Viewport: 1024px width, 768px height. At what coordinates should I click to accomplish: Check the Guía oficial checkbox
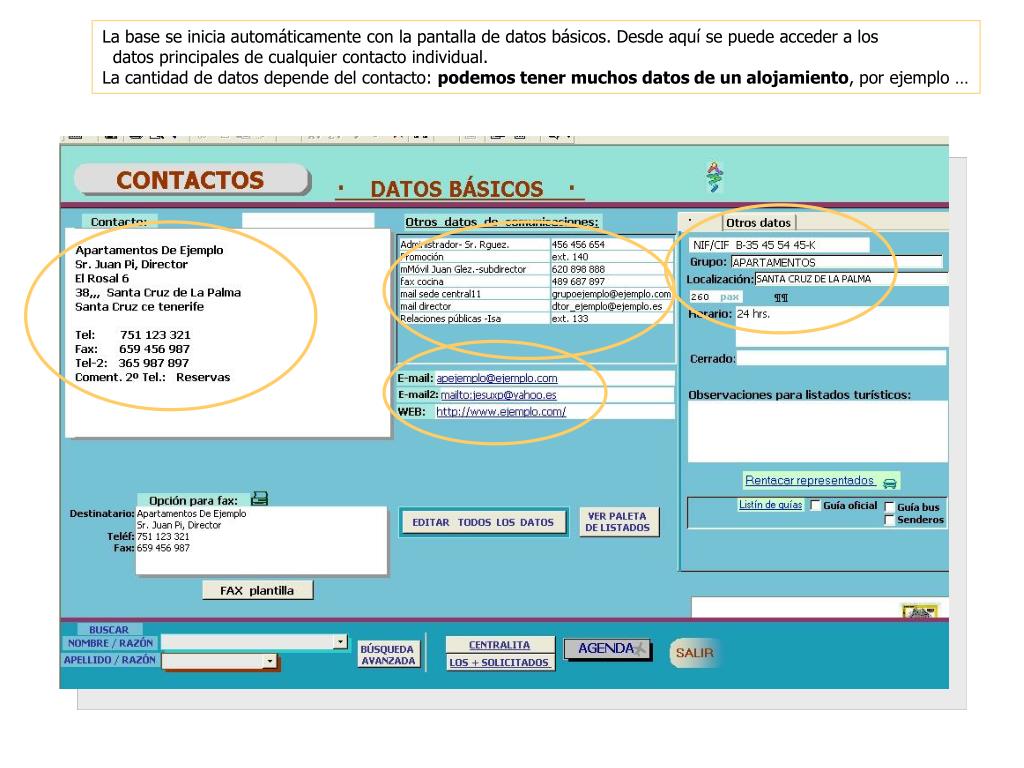[x=815, y=505]
